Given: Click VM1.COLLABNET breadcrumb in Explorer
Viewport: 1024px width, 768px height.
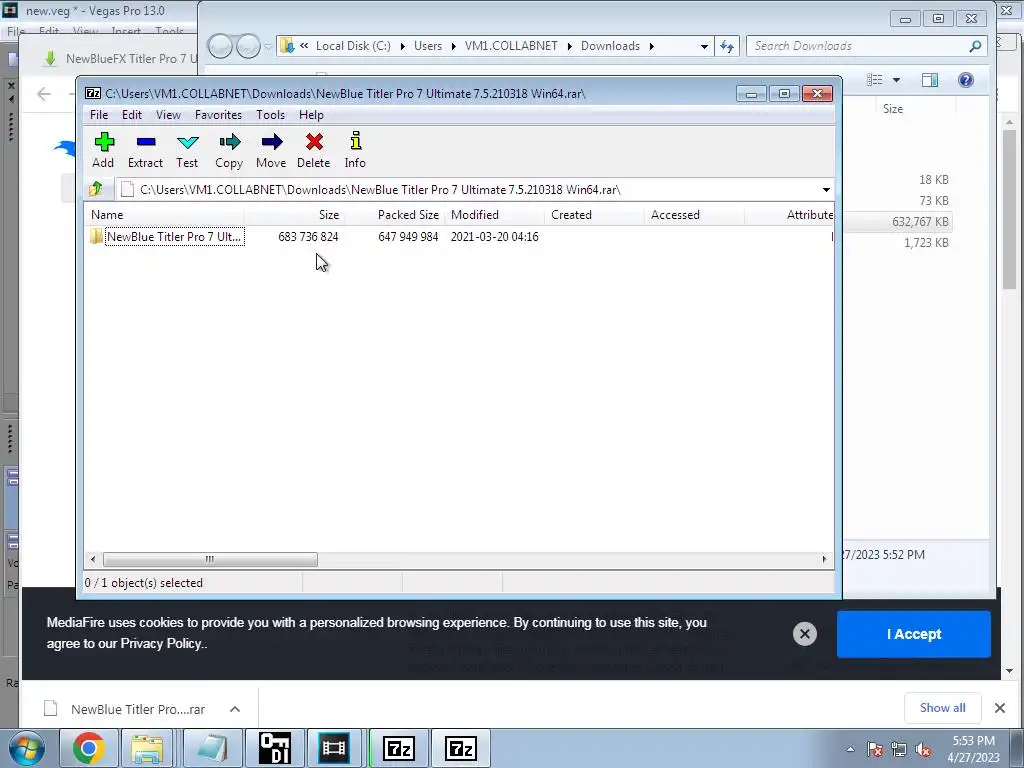Looking at the screenshot, I should coord(511,46).
